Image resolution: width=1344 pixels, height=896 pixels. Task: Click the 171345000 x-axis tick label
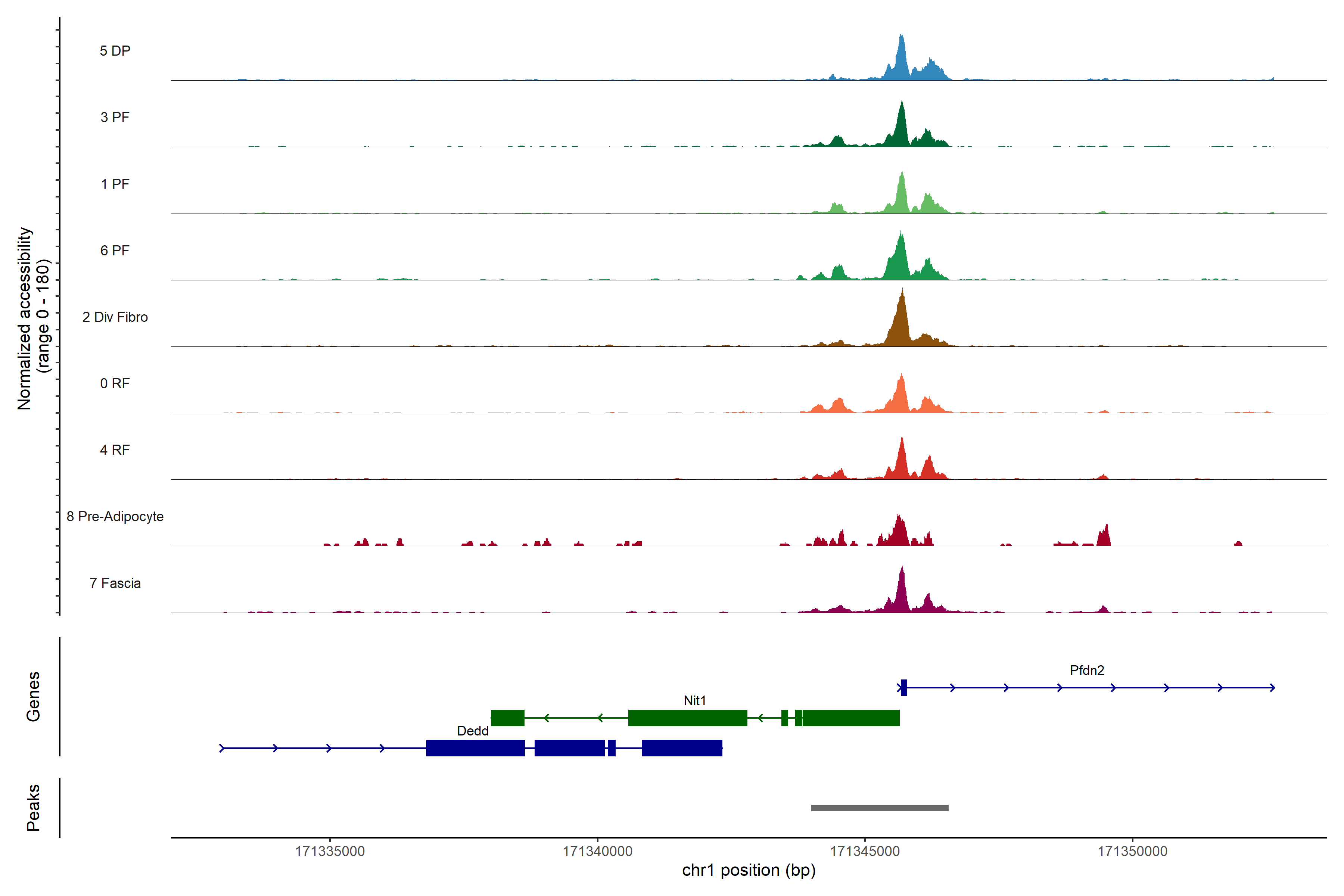(865, 852)
